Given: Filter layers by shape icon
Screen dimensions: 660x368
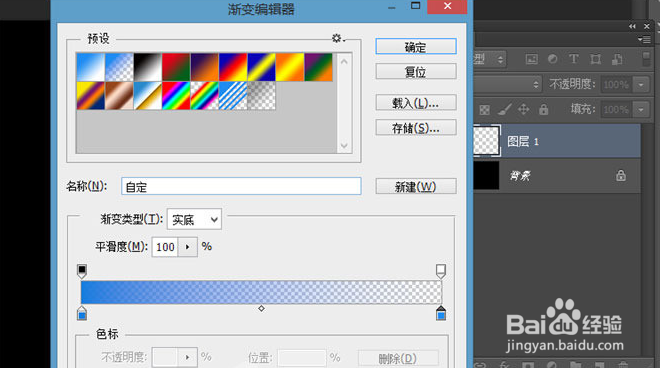Looking at the screenshot, I should (x=595, y=59).
